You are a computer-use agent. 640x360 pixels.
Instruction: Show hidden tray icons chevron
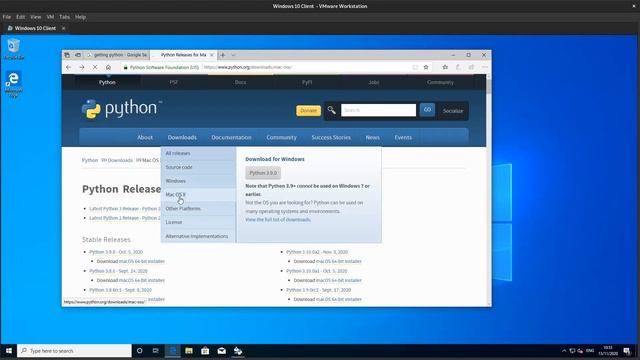pos(564,351)
